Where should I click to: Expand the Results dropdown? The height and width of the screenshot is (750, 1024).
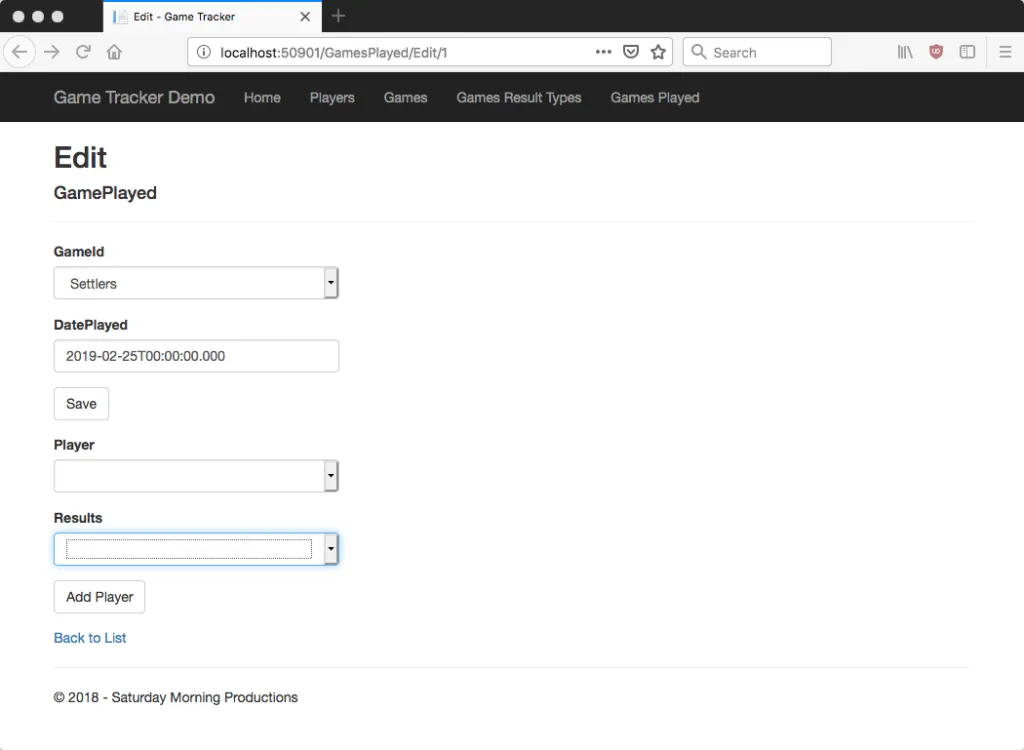tap(196, 549)
